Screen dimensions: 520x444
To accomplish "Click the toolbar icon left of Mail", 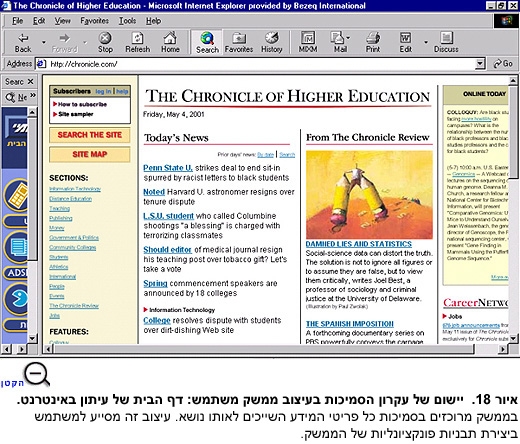I will pyautogui.click(x=308, y=43).
